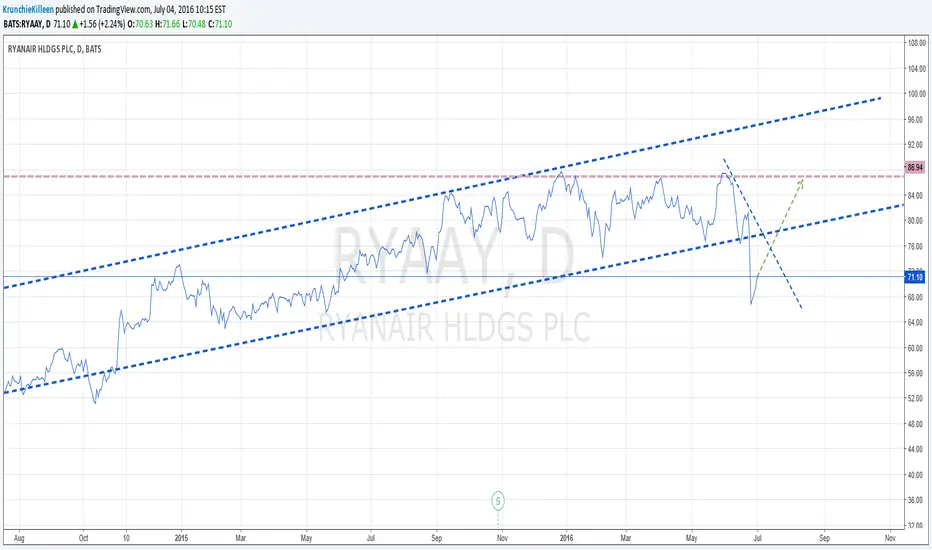Click the high value 'H:71.66'
The height and width of the screenshot is (550, 932).
pos(168,24)
